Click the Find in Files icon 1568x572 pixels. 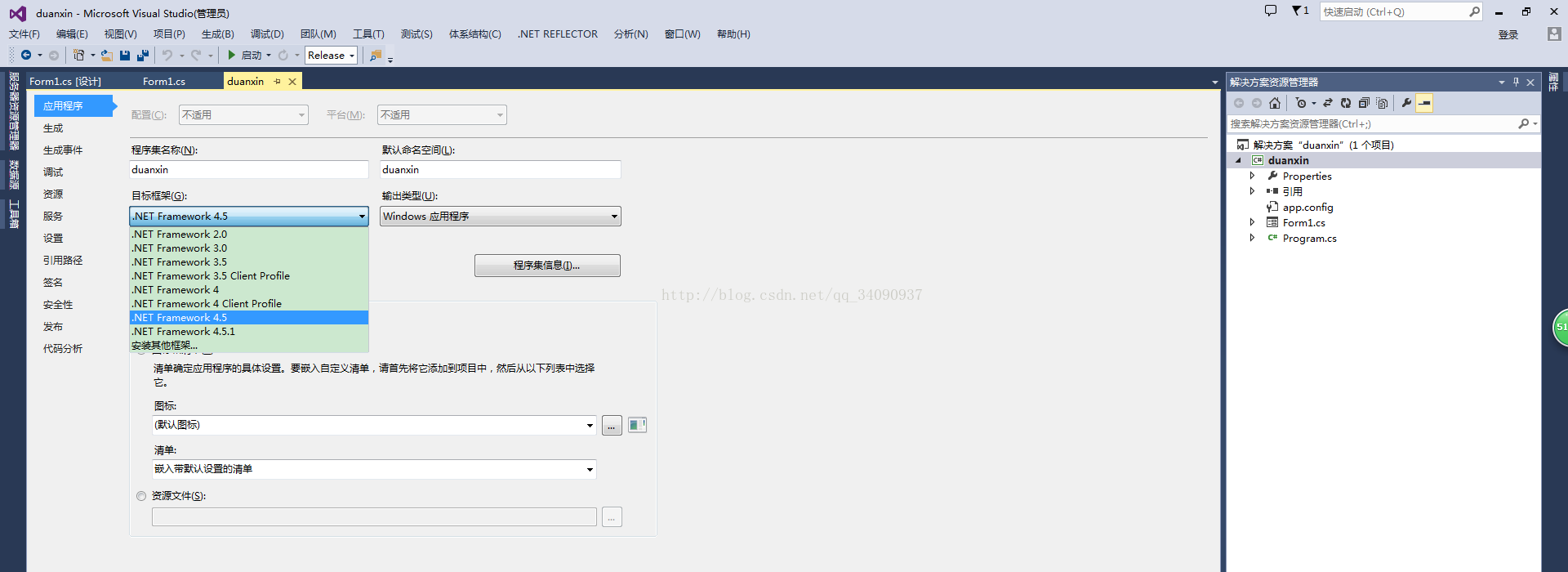pyautogui.click(x=376, y=55)
